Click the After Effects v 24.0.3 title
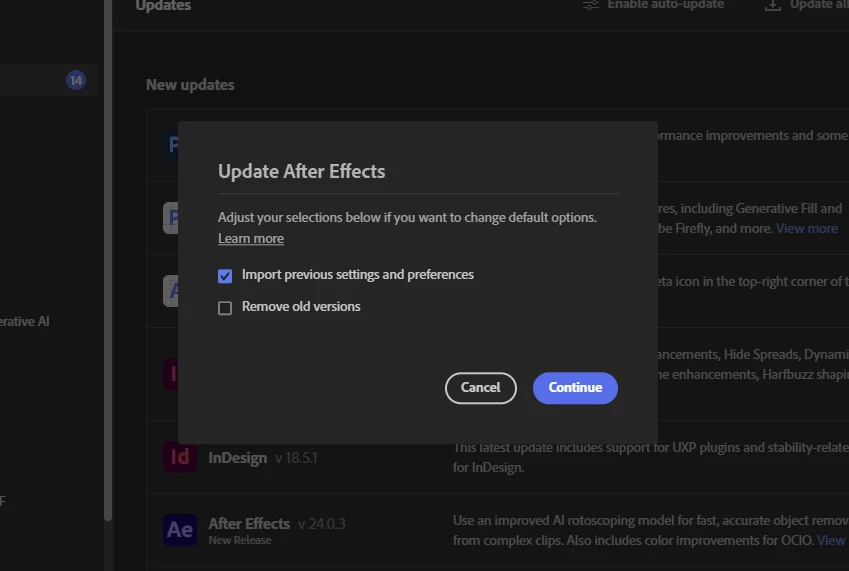849x571 pixels. (277, 523)
